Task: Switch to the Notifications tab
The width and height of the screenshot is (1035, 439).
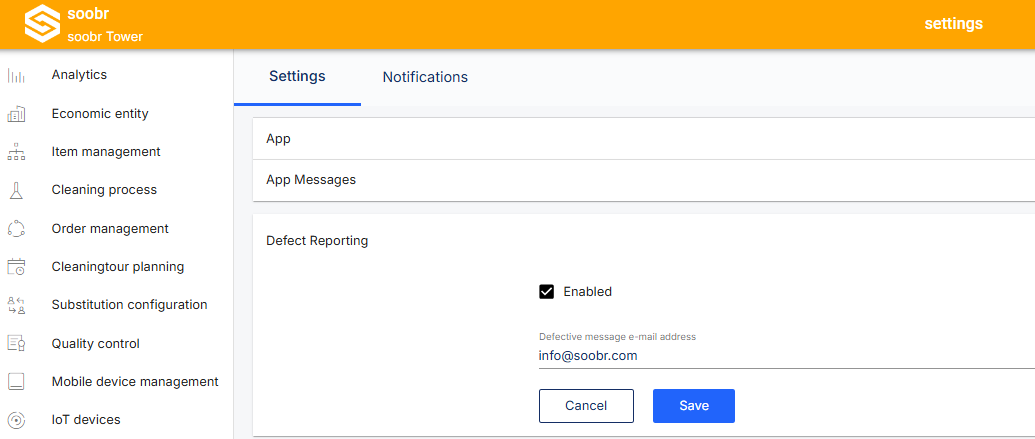Action: [x=425, y=77]
